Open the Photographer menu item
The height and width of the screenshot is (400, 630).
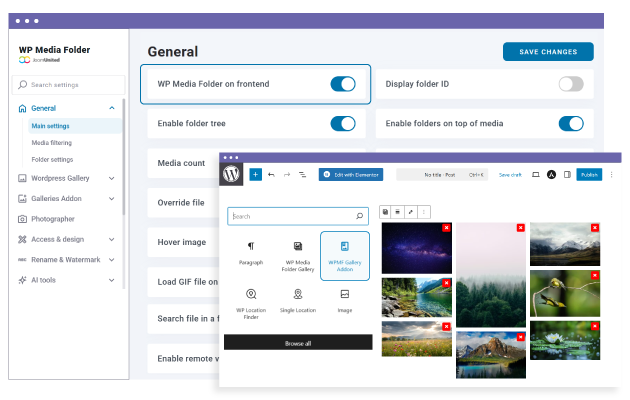pos(52,219)
